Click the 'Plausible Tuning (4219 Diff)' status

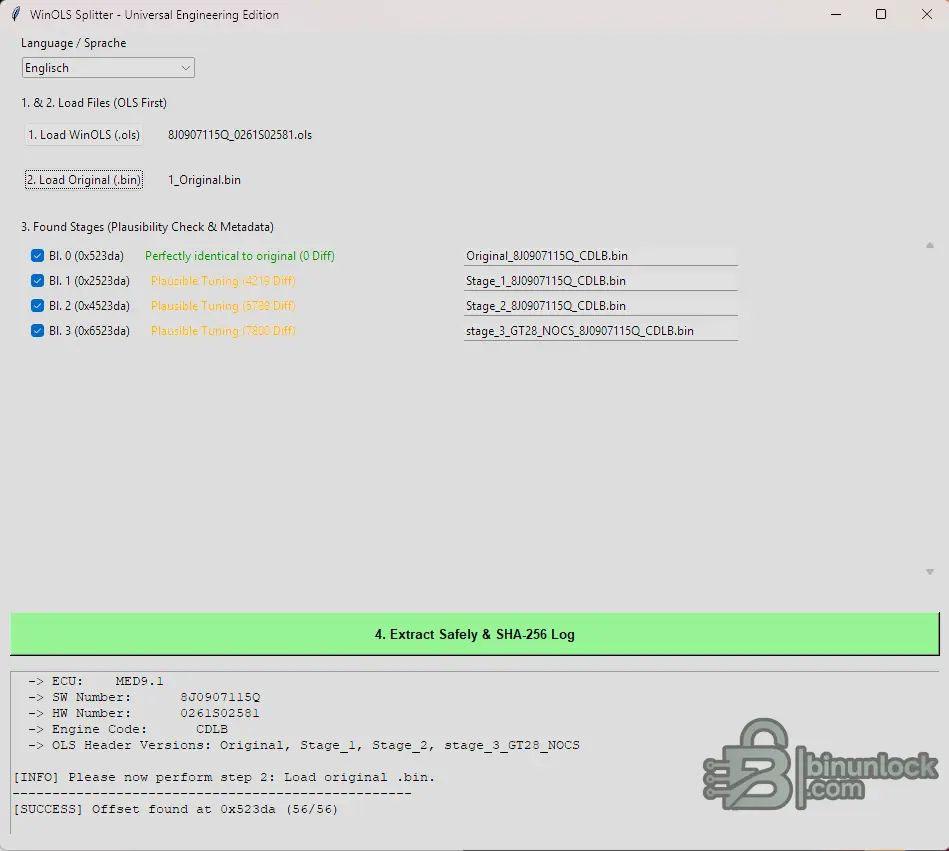click(x=223, y=281)
